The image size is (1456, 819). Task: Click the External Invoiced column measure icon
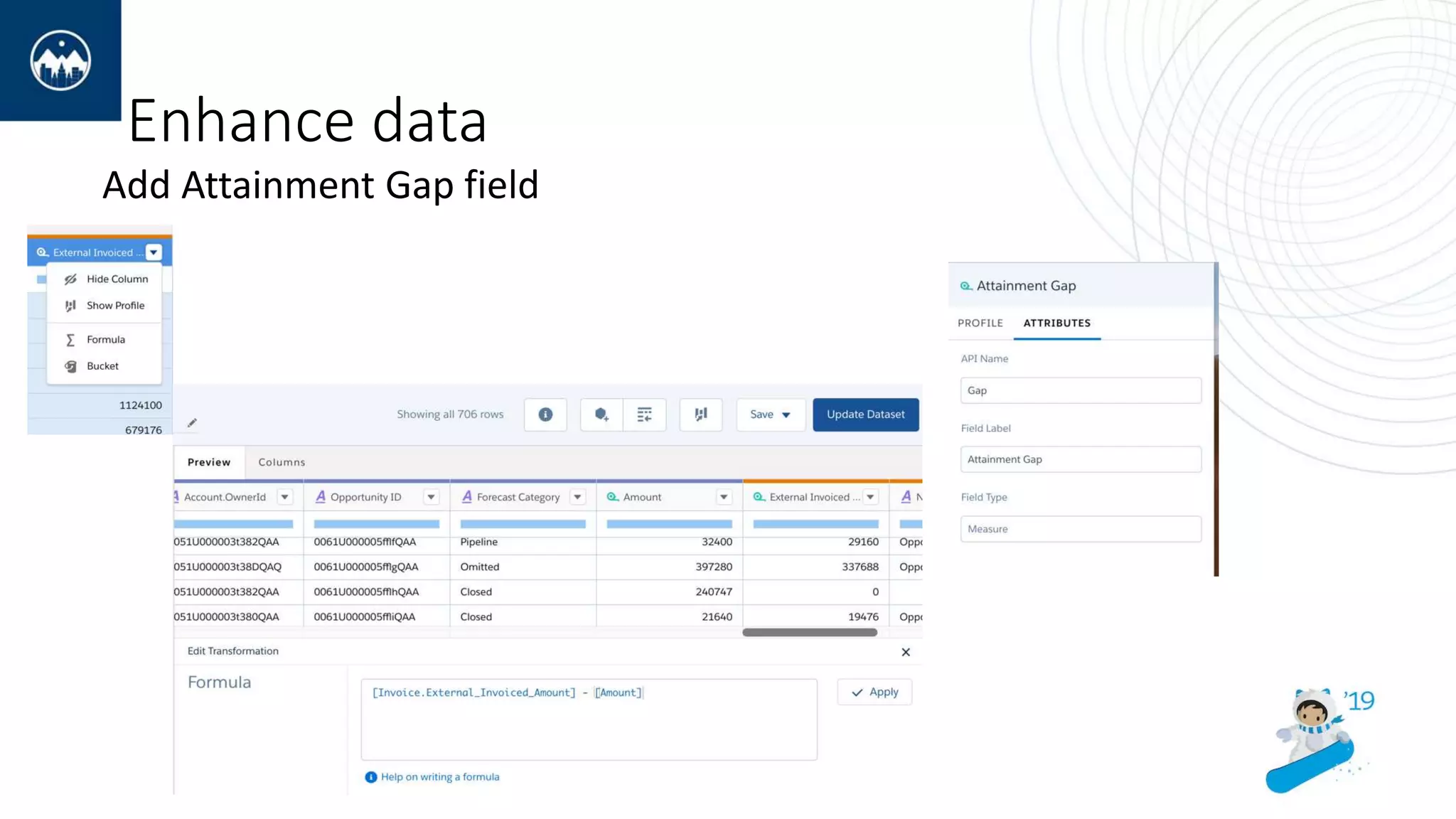tap(759, 497)
